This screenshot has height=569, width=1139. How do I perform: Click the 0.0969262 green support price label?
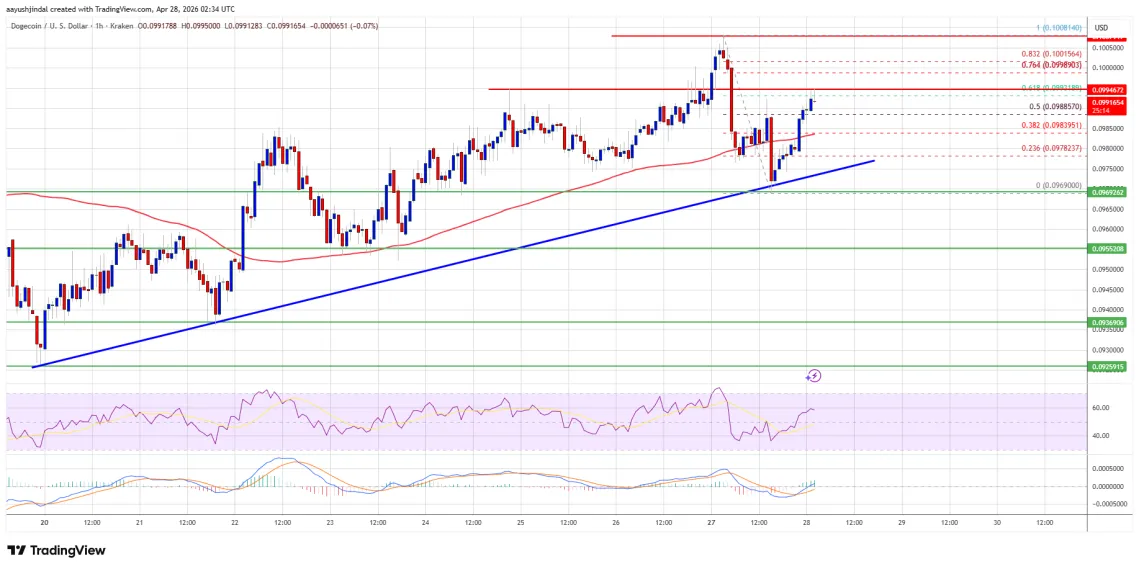1109,191
